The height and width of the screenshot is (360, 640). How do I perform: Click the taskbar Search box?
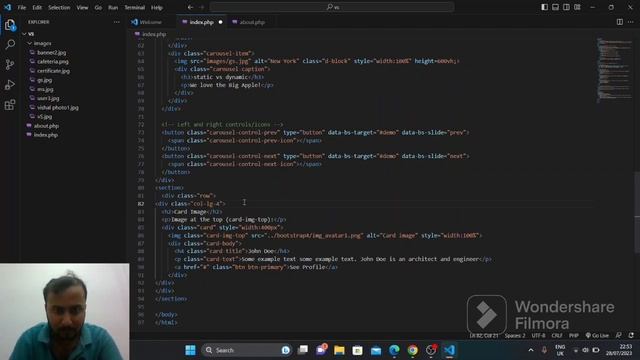point(246,350)
